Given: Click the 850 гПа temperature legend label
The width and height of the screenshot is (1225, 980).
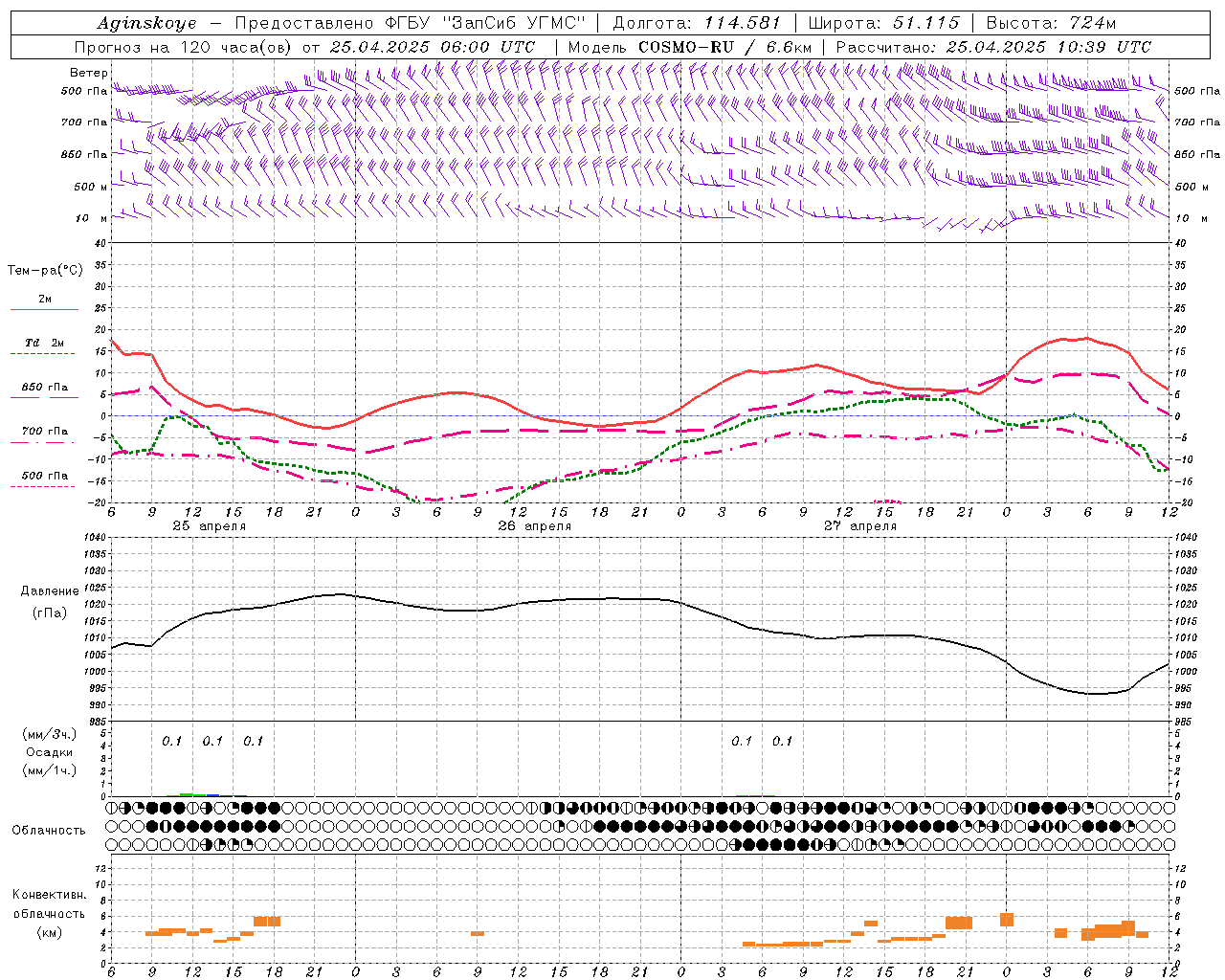Looking at the screenshot, I should [45, 388].
